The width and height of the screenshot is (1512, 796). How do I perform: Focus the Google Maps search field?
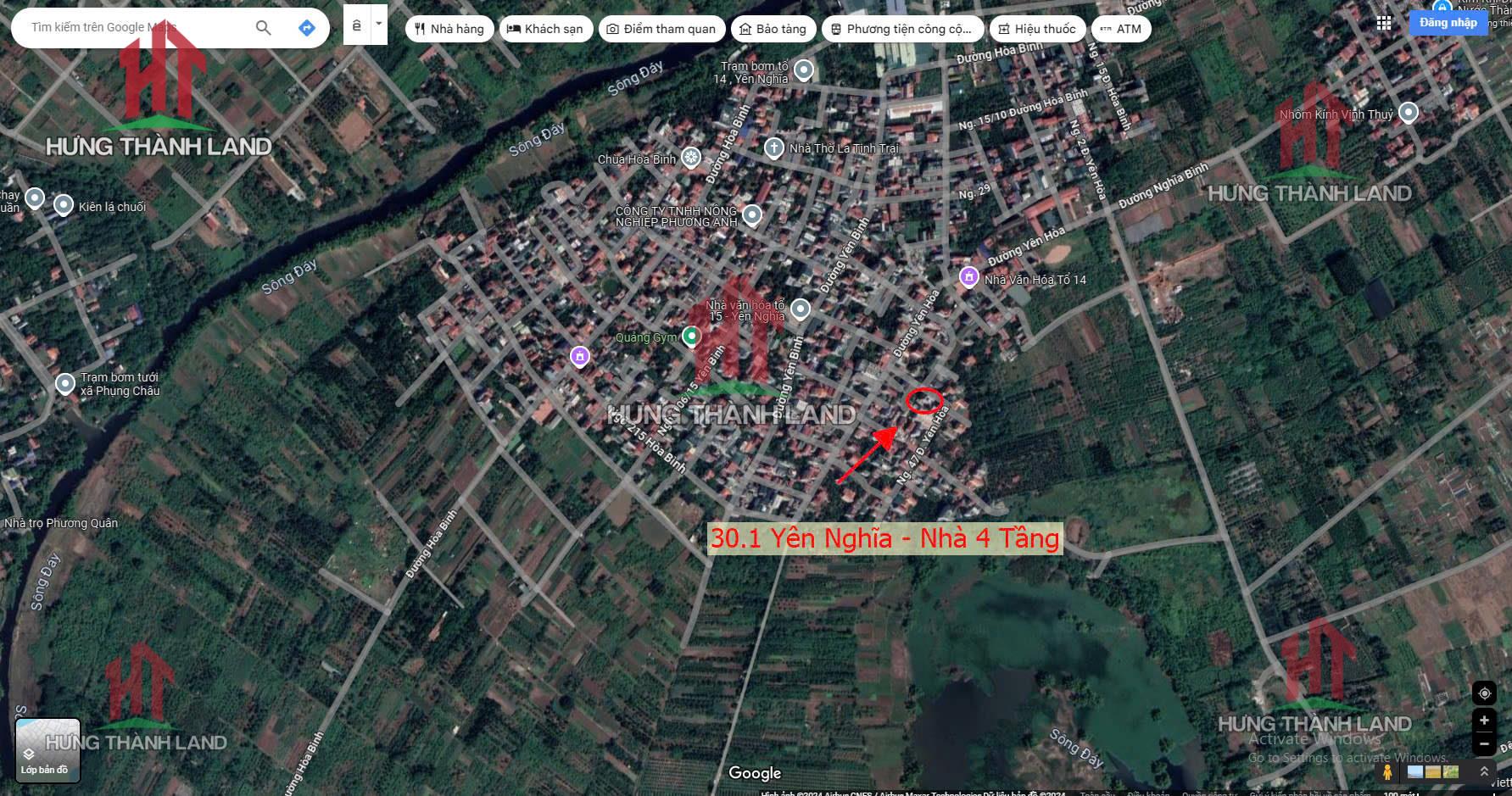136,28
